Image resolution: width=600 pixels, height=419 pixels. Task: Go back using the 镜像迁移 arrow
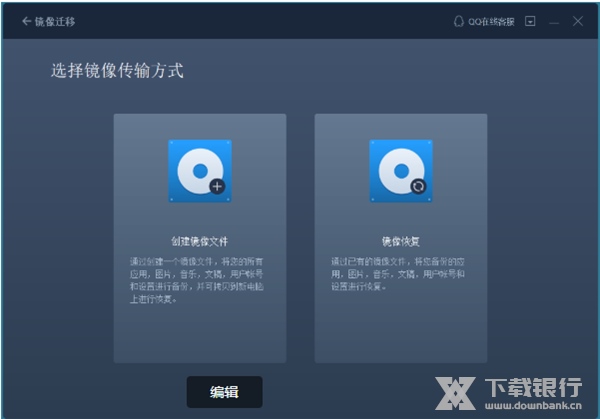click(x=27, y=21)
